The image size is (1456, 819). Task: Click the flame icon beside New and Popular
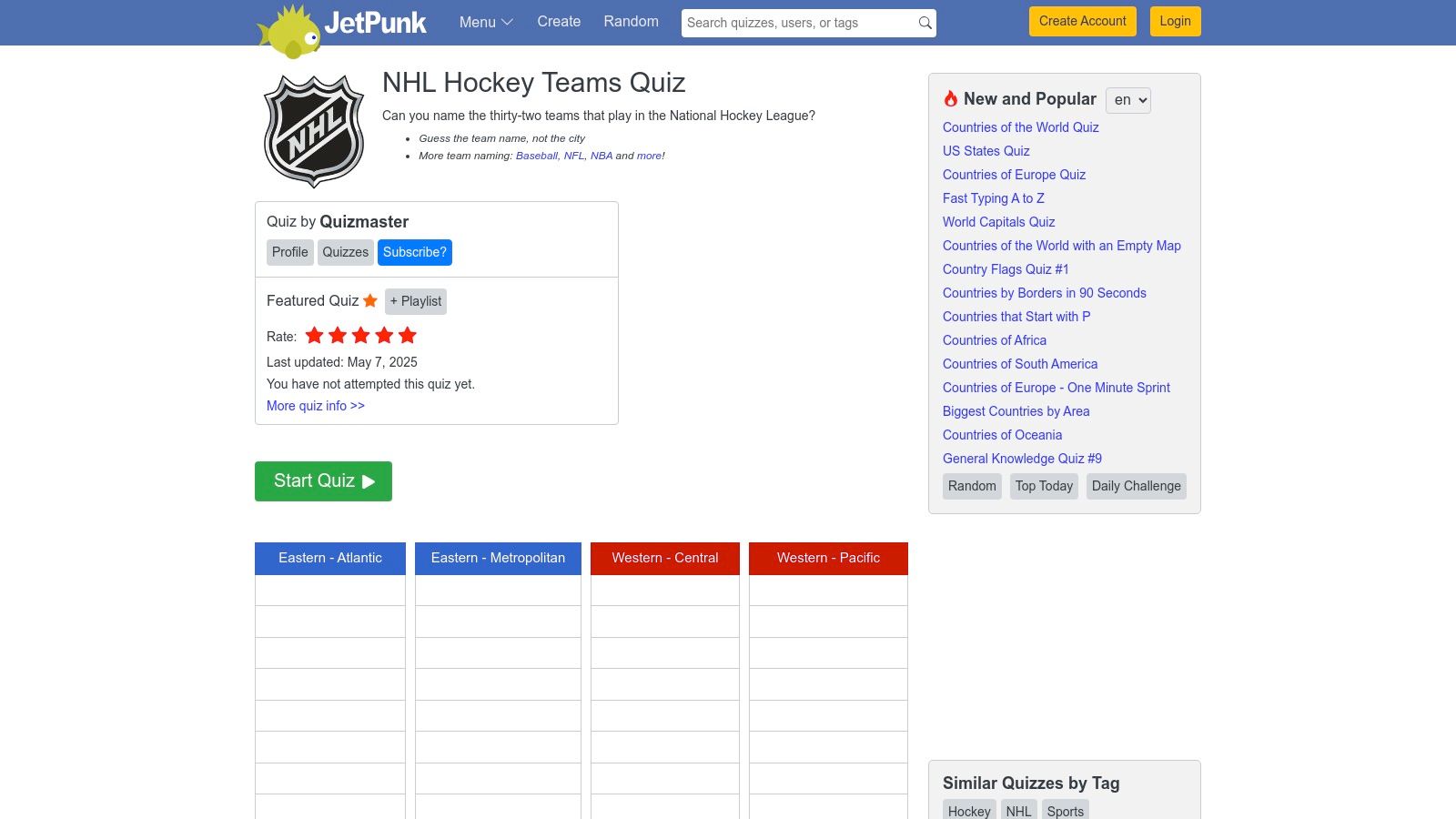click(x=951, y=99)
